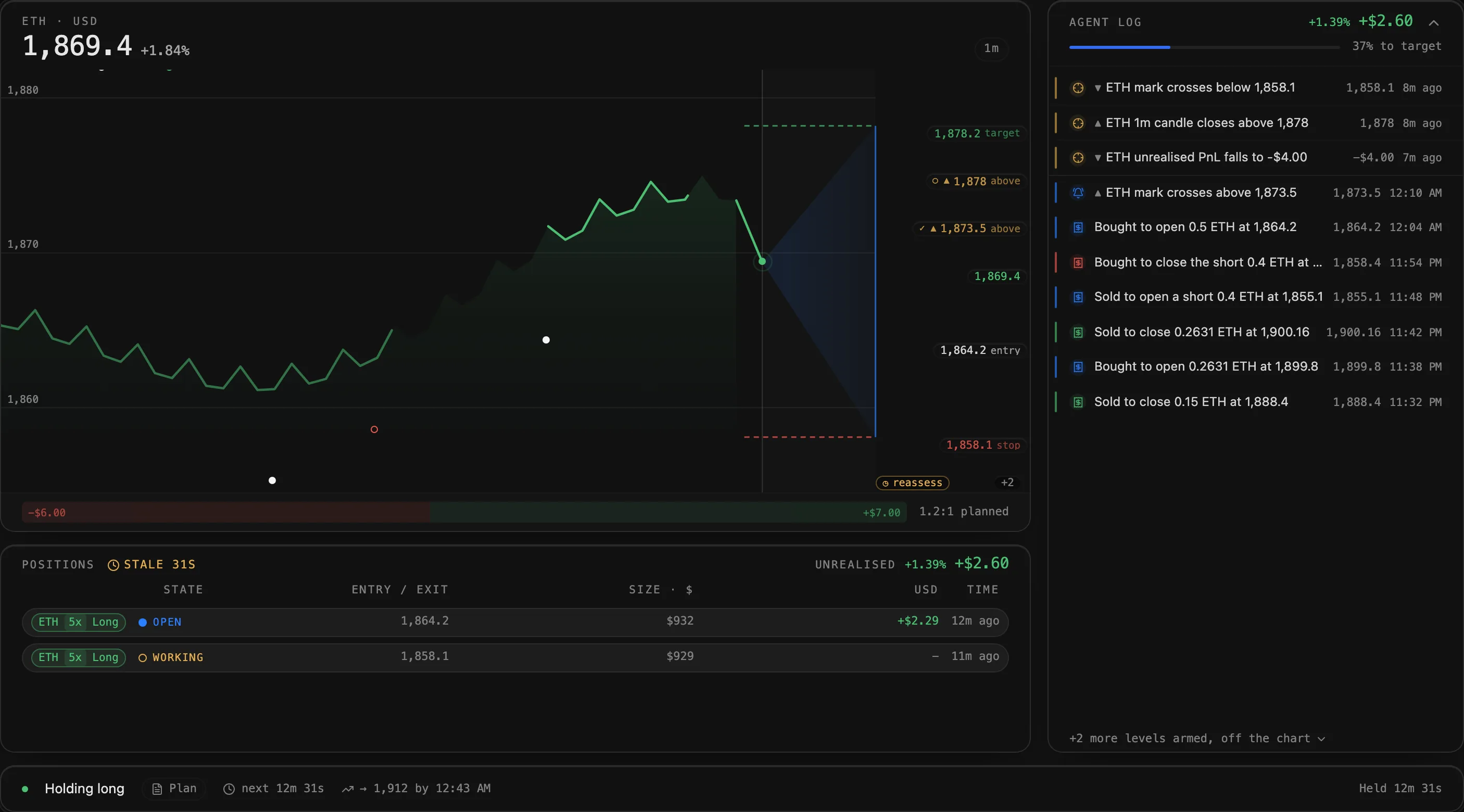
Task: Click the target icon beside 'ETH unrealised PnL falls to -$4.00'
Action: pos(1078,158)
